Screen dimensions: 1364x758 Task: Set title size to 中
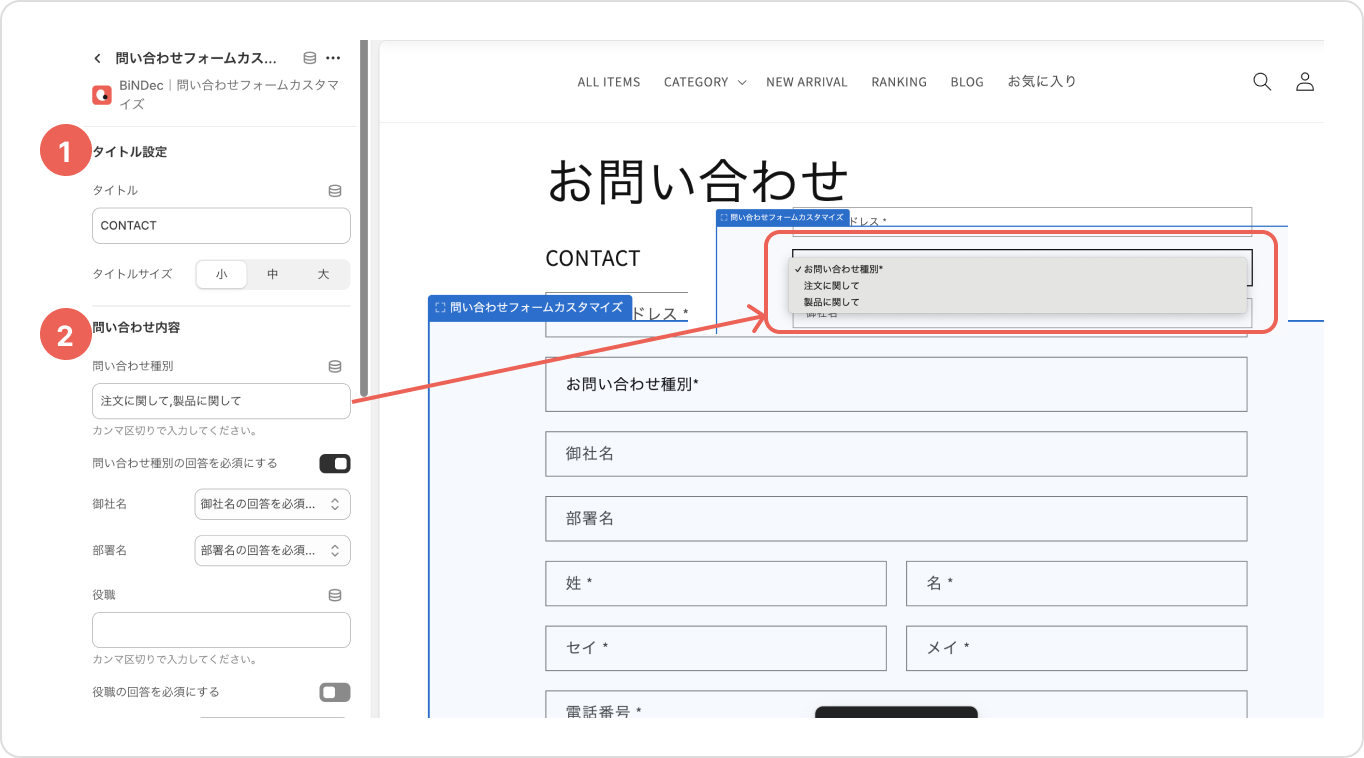pyautogui.click(x=272, y=274)
